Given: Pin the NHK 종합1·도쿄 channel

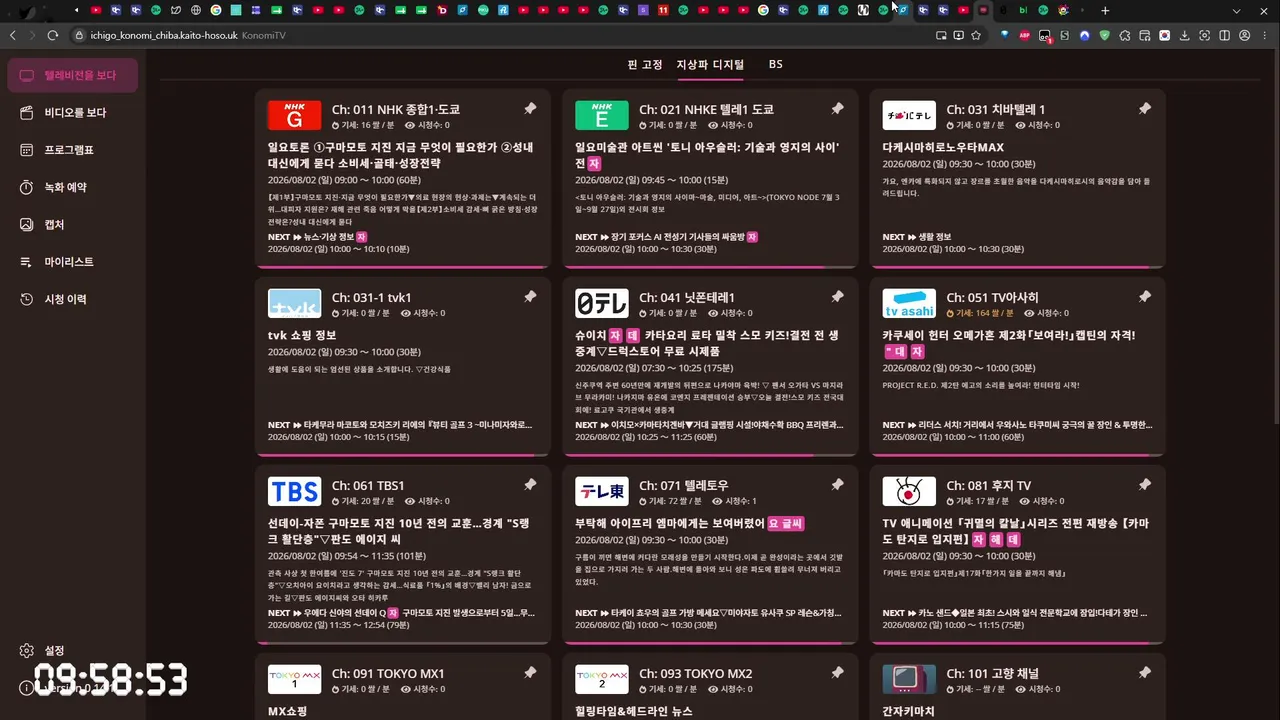Looking at the screenshot, I should [530, 109].
